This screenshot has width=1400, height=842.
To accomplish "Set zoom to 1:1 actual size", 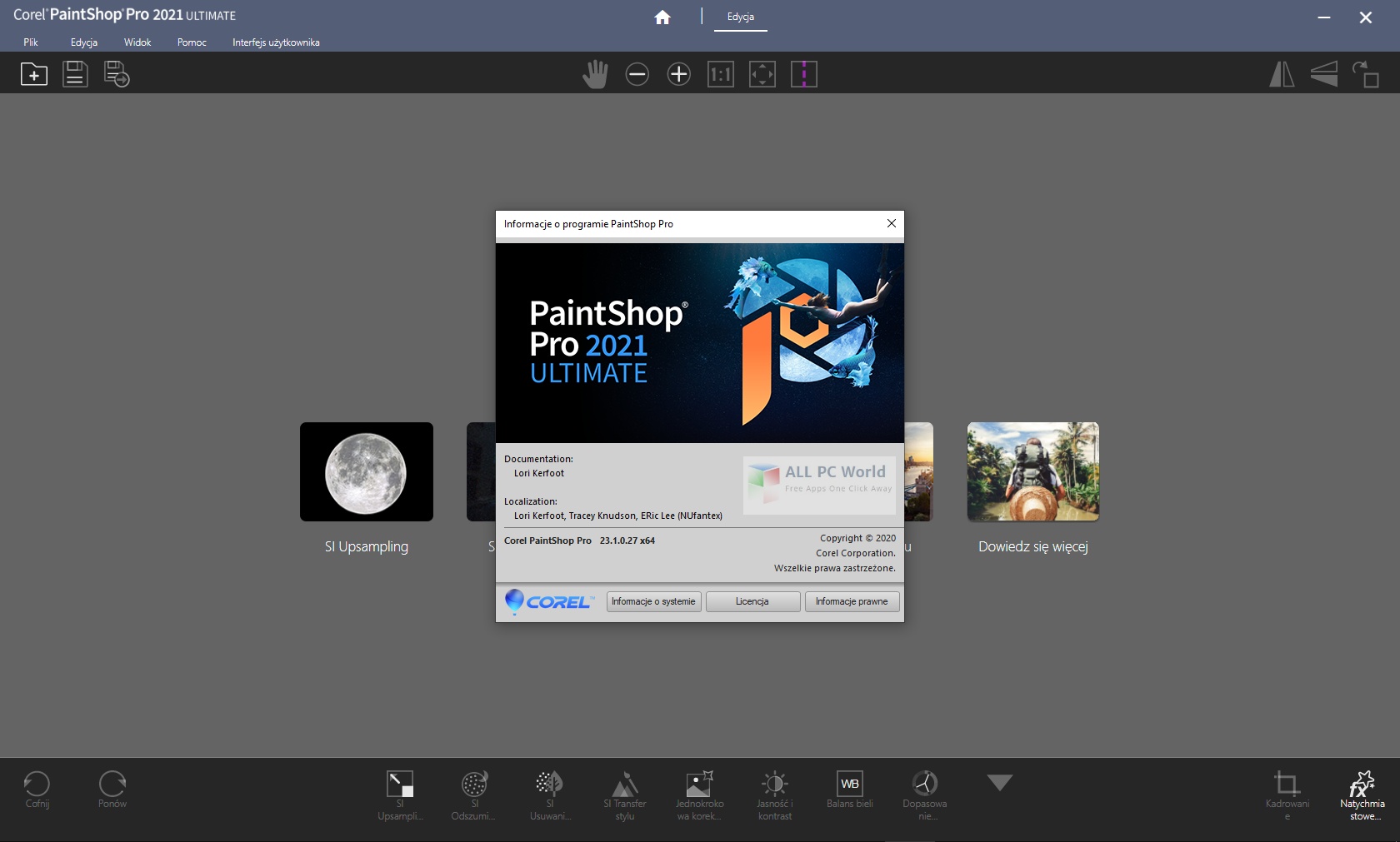I will click(x=721, y=74).
